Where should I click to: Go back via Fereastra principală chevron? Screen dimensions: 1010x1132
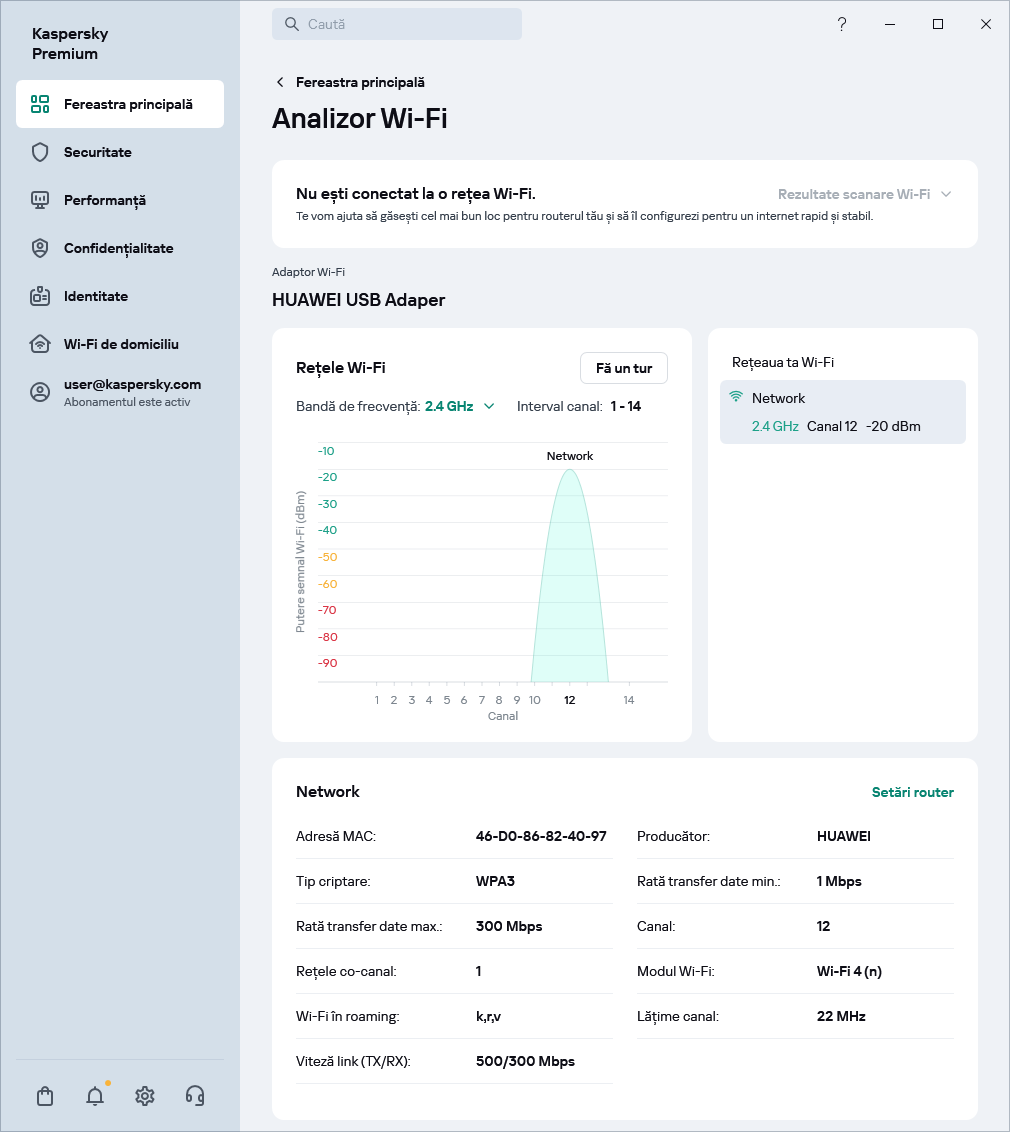click(x=280, y=82)
